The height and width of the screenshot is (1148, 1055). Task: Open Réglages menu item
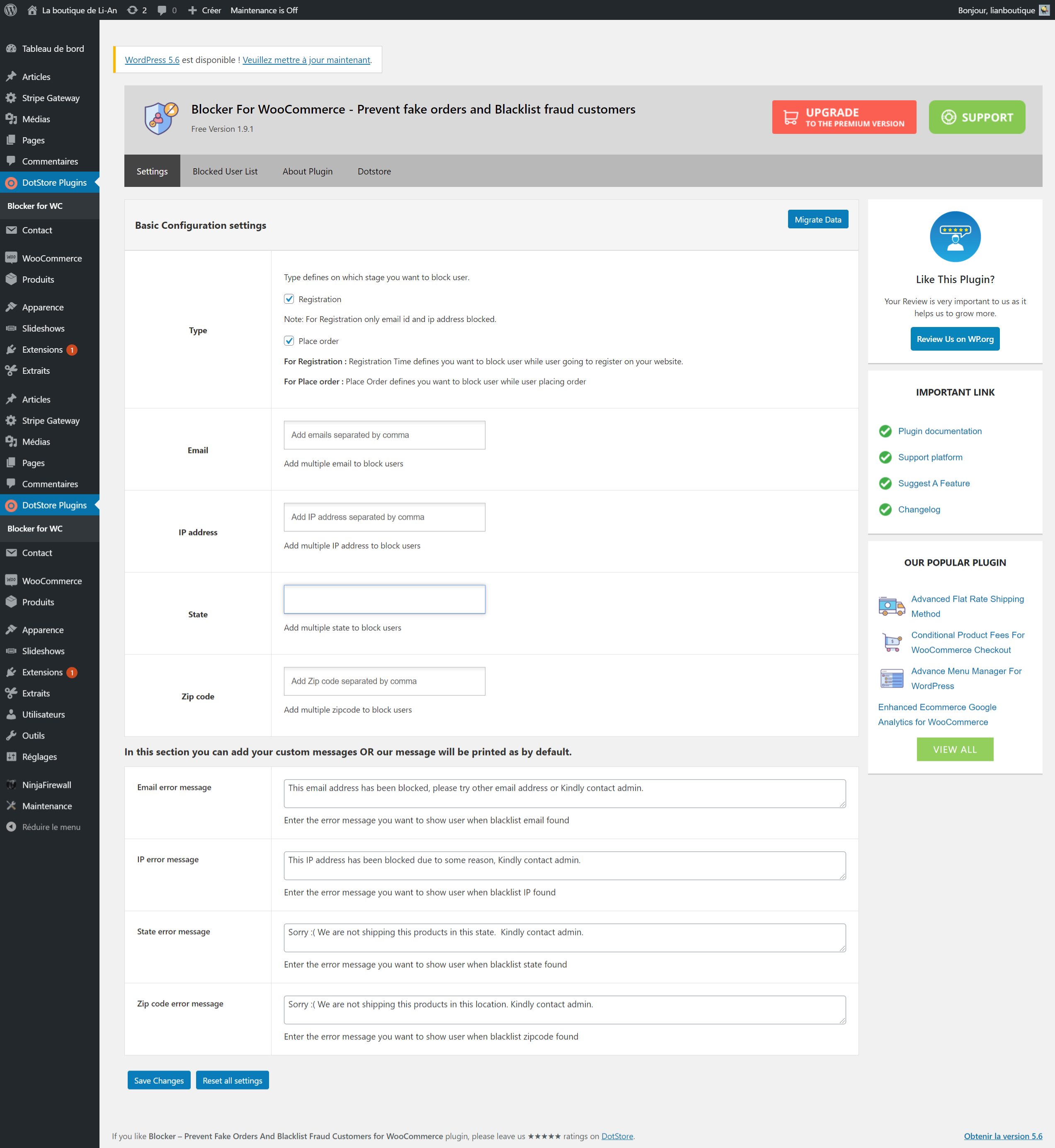[x=50, y=756]
